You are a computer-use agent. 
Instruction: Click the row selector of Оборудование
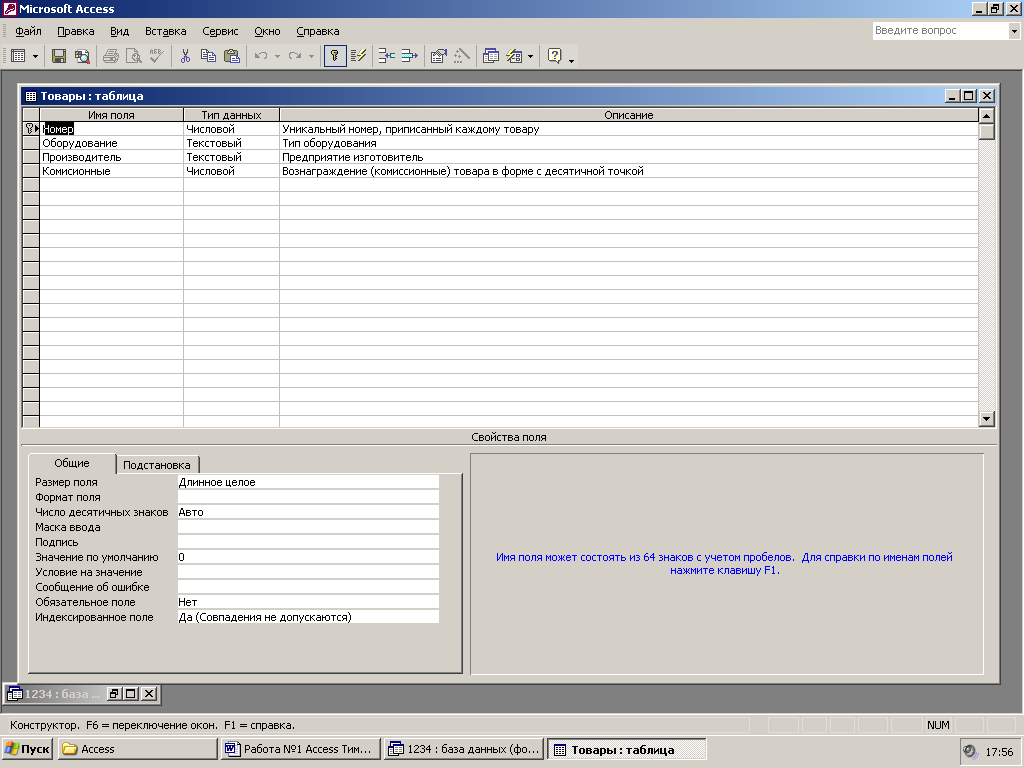coord(31,143)
